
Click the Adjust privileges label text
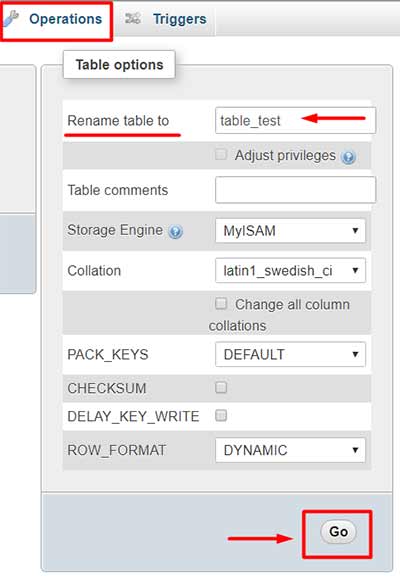point(285,155)
